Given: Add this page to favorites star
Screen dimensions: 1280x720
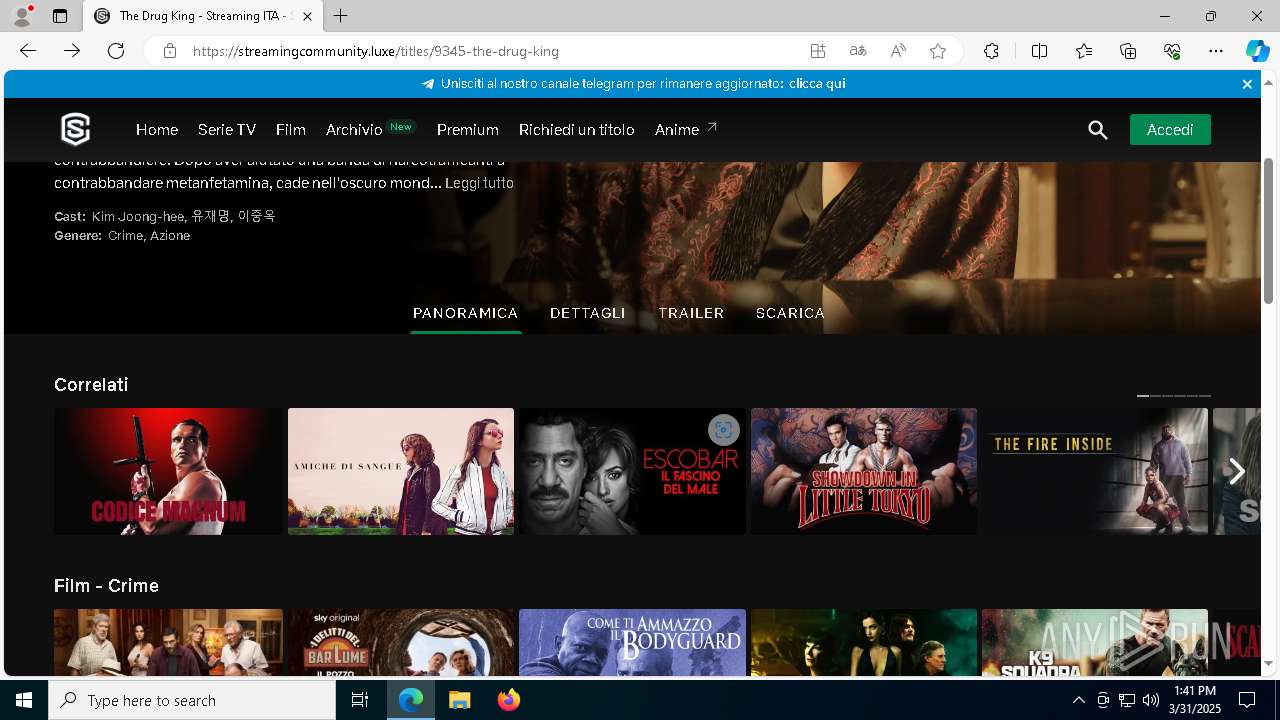Looking at the screenshot, I should point(938,51).
